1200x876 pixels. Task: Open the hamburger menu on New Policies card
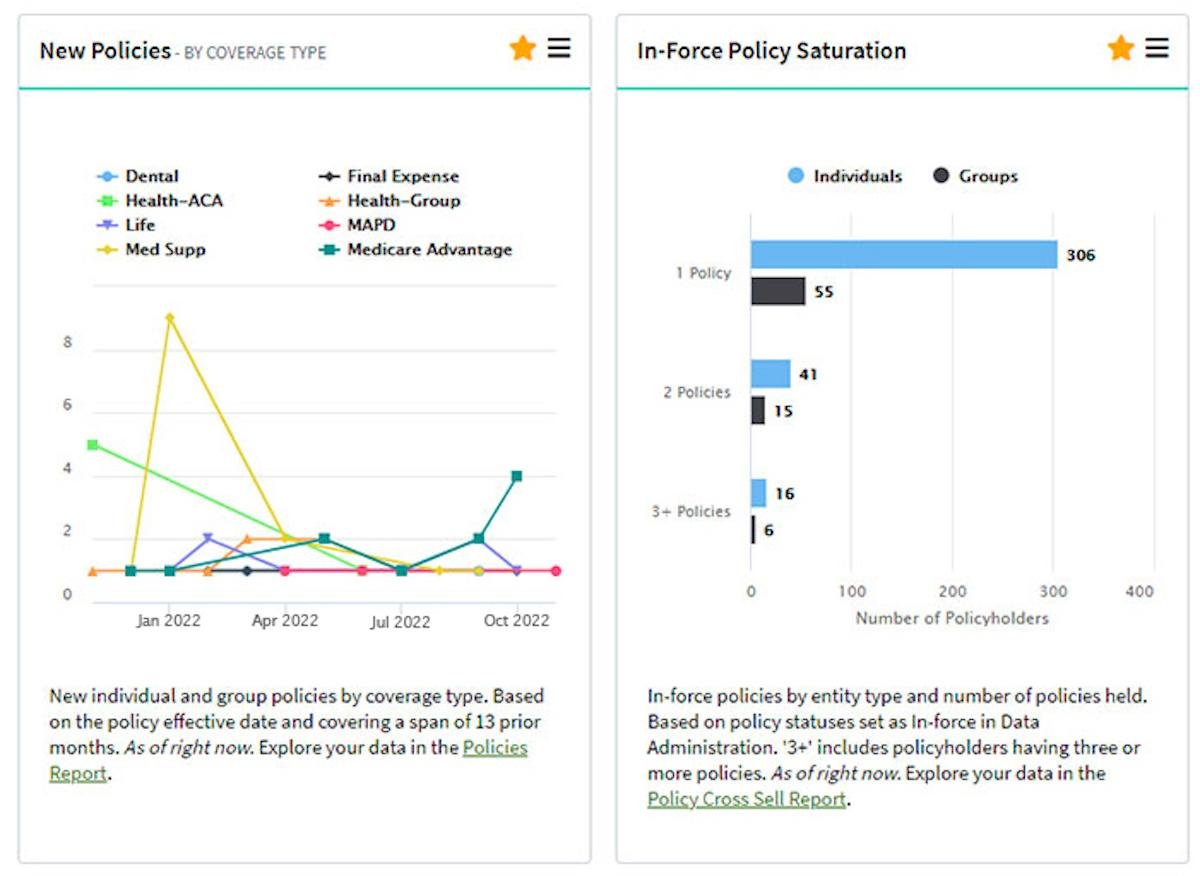tap(559, 48)
